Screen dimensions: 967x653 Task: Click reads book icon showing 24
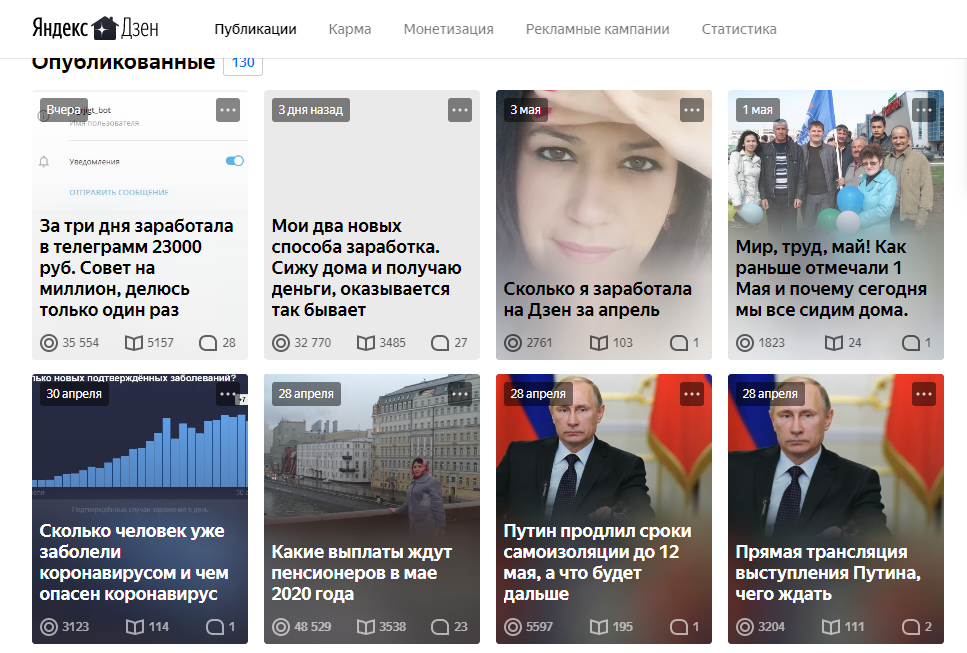tap(834, 343)
